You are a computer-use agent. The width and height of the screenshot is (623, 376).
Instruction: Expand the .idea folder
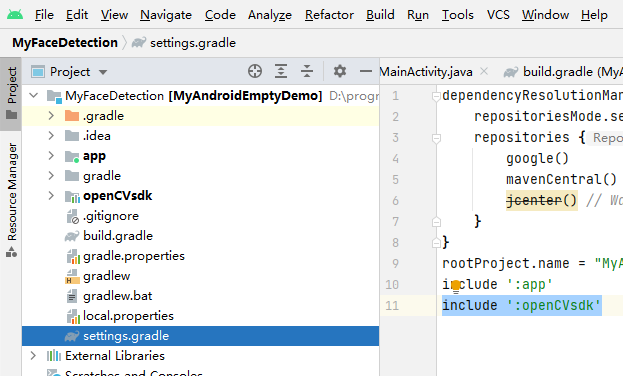(x=51, y=136)
